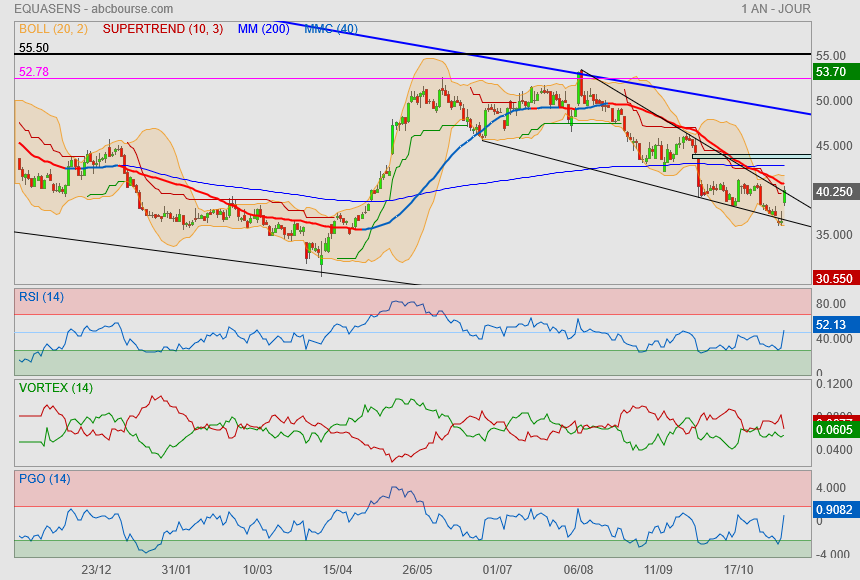Viewport: 860px width, 580px height.
Task: Click the blue 52.13 RSI value tag
Action: tap(832, 325)
